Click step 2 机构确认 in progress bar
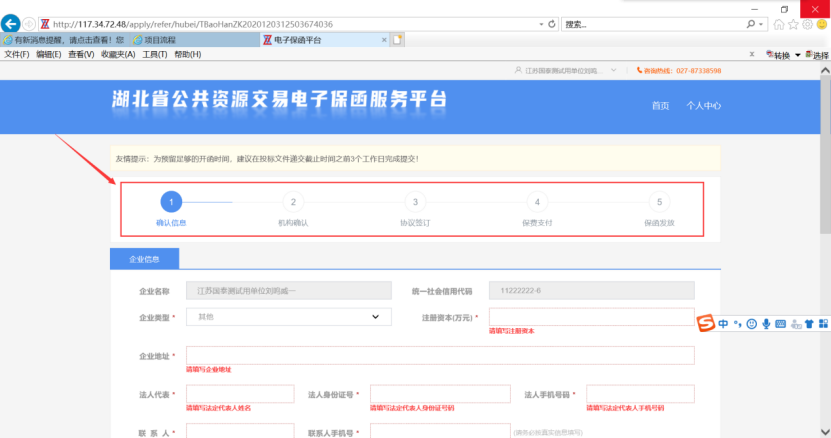Image resolution: width=831 pixels, height=438 pixels. [293, 202]
